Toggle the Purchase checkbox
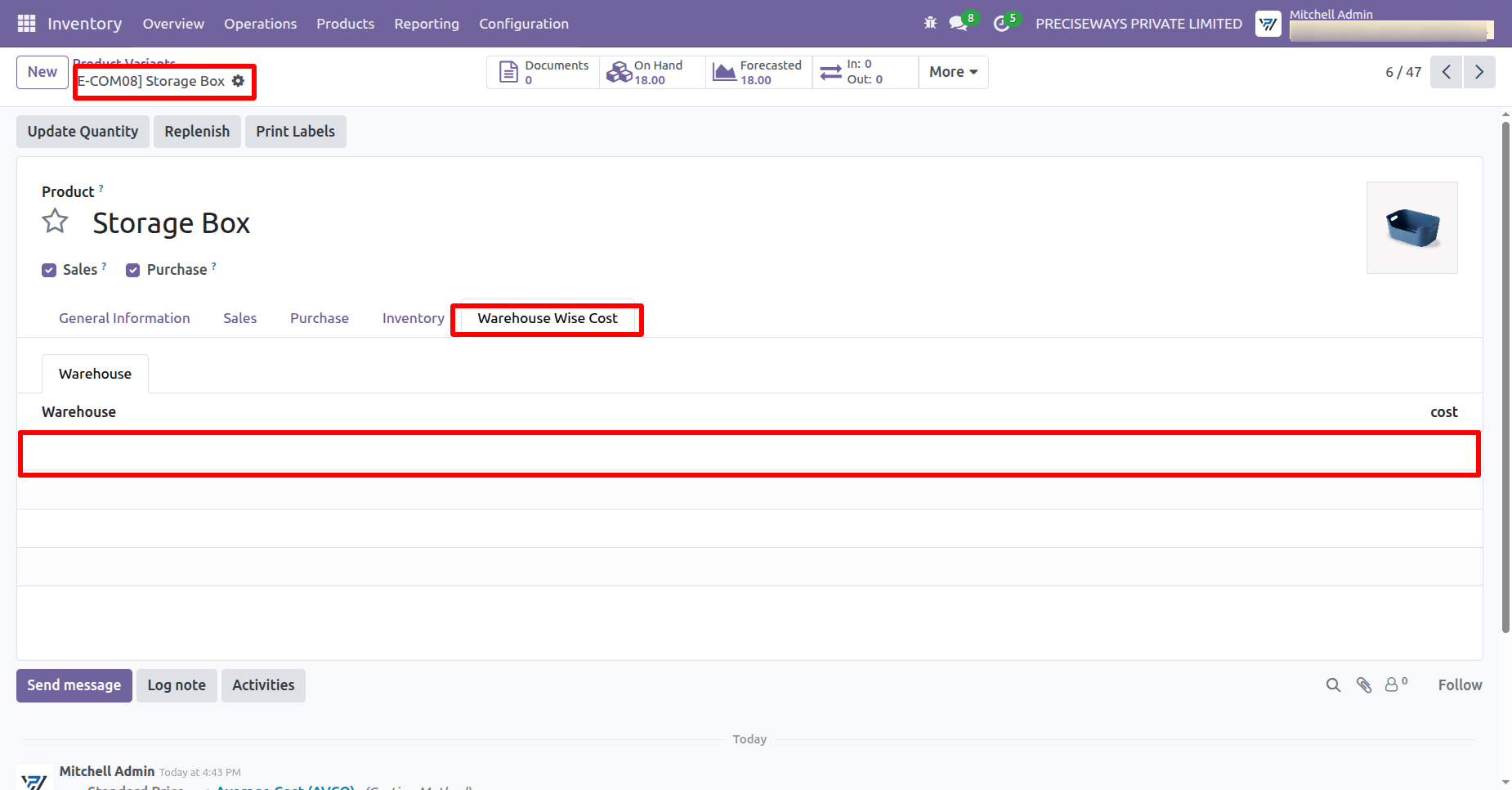The image size is (1512, 790). pyautogui.click(x=133, y=271)
